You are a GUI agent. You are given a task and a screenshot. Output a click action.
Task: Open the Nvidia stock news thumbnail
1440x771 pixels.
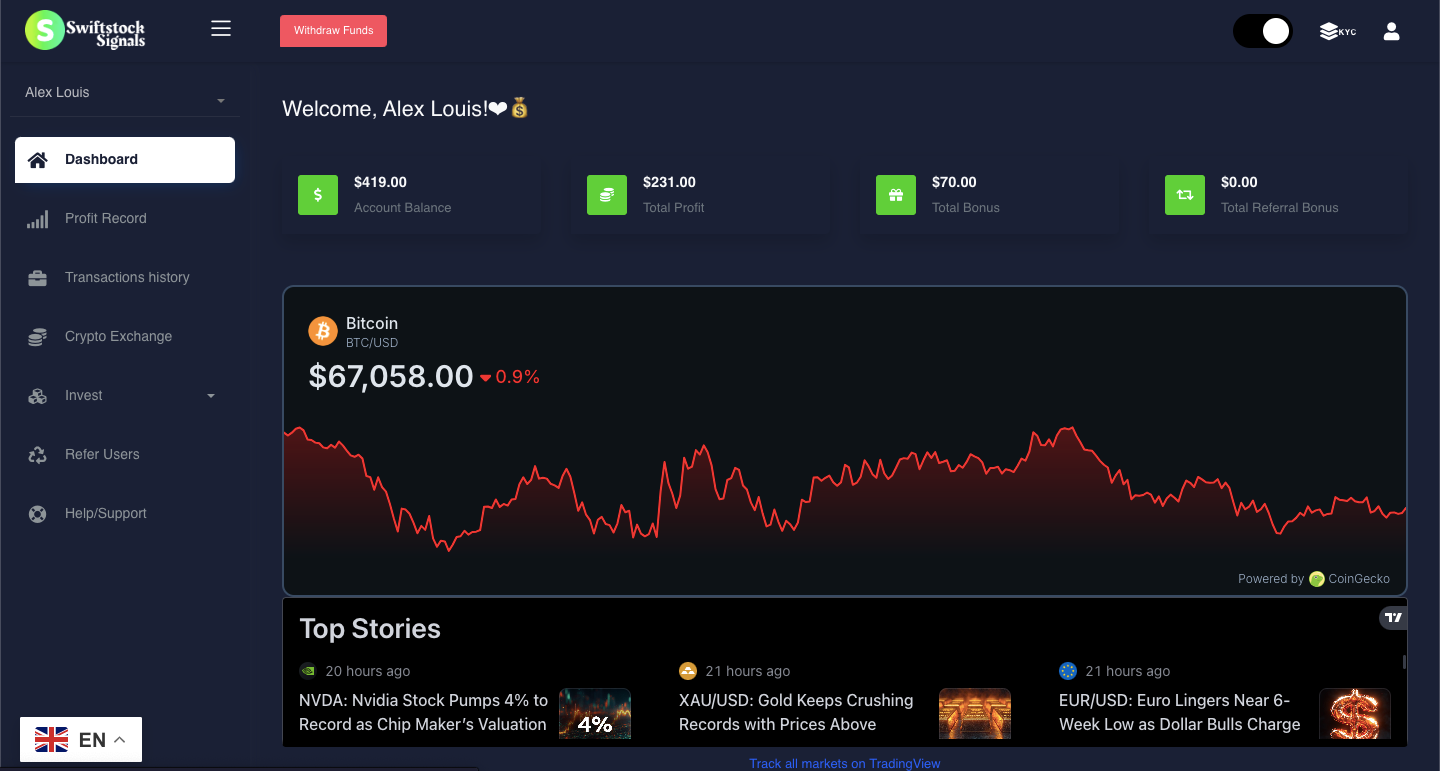click(594, 714)
